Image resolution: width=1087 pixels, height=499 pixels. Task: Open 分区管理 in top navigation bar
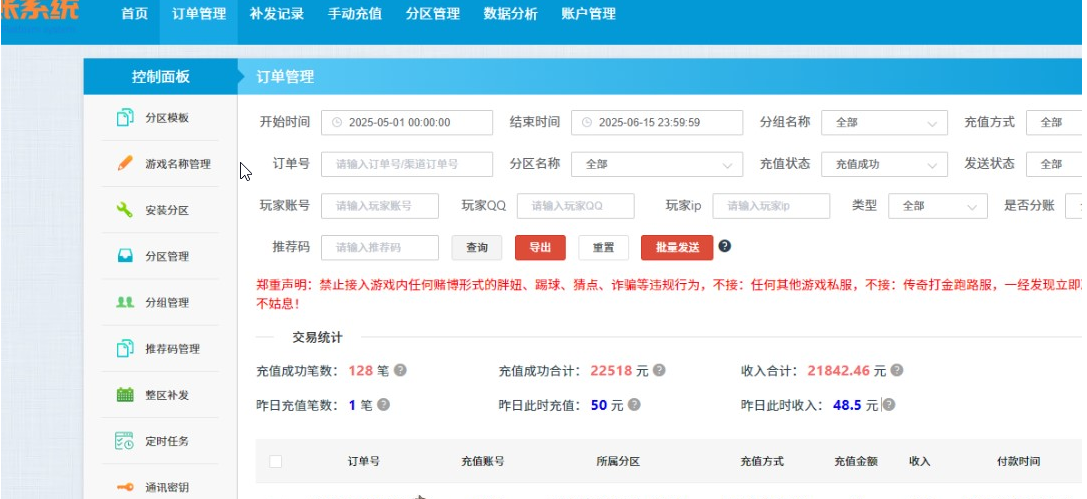(x=433, y=14)
